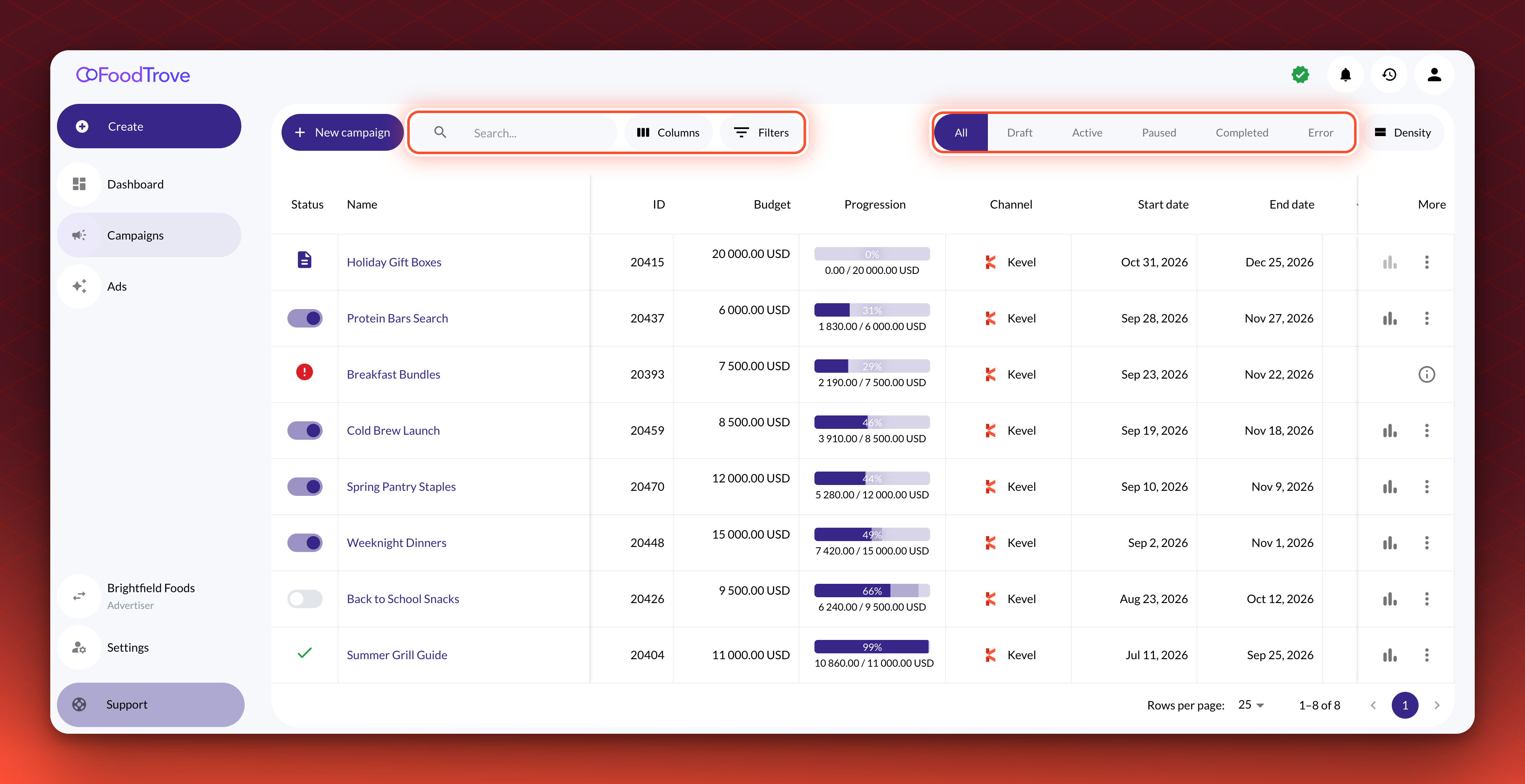
Task: Select the Paused status tab
Action: pyautogui.click(x=1158, y=132)
